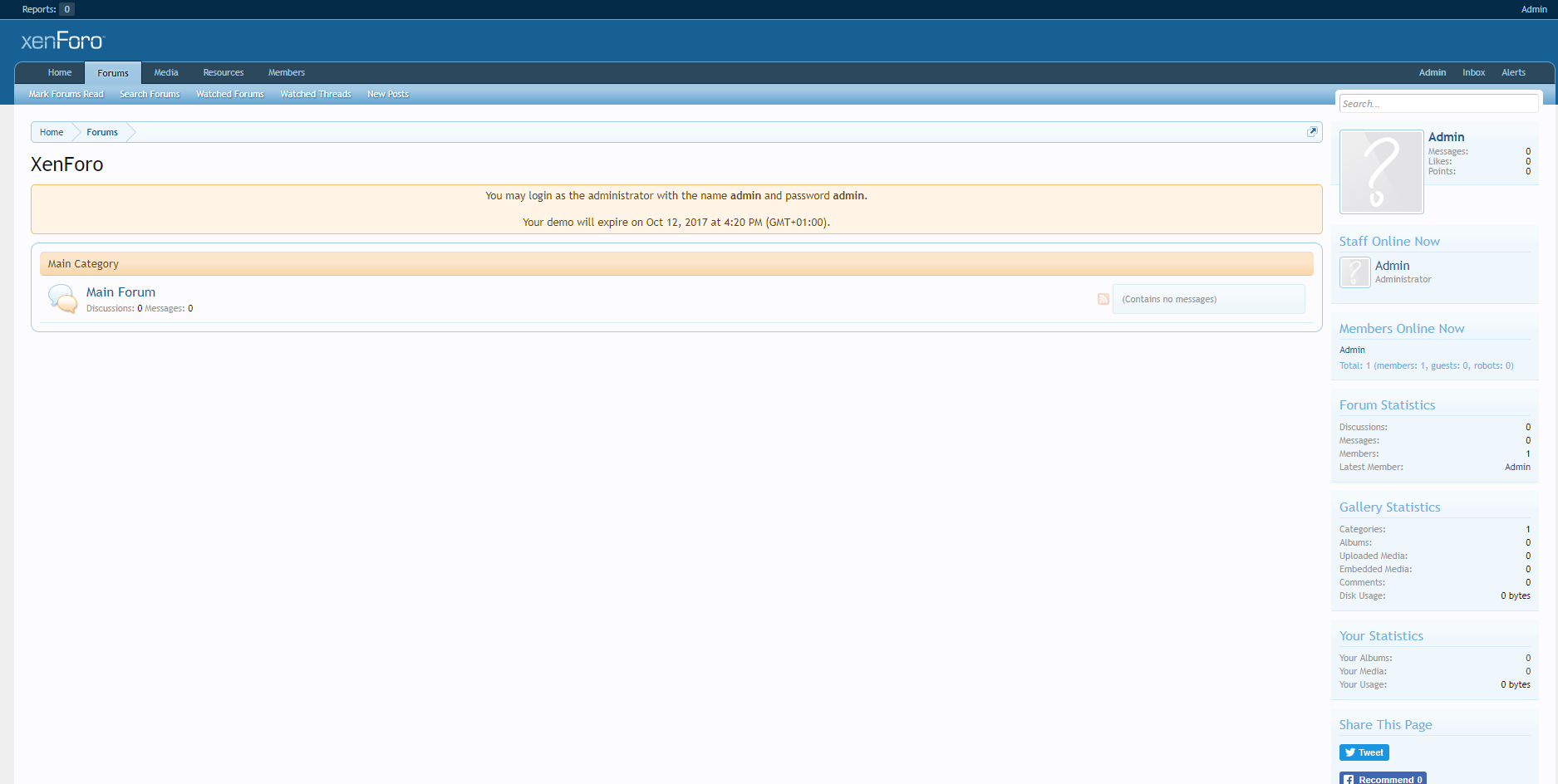View New Posts

(x=388, y=95)
